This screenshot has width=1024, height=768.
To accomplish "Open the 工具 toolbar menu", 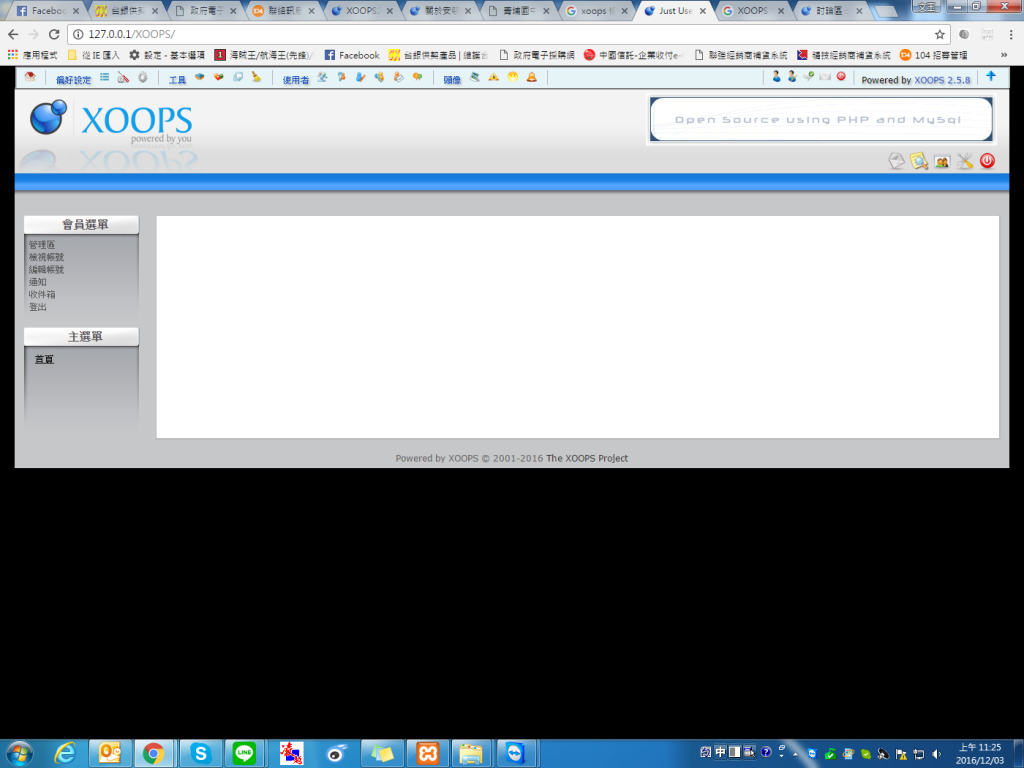I will tap(177, 79).
